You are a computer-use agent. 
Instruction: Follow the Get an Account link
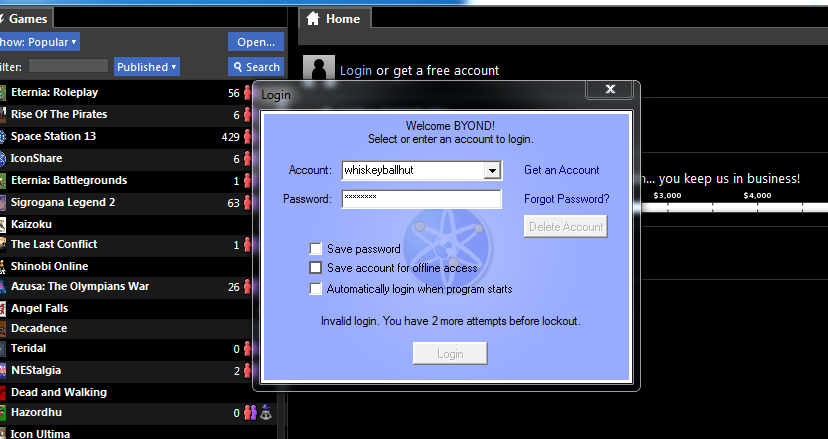[561, 170]
